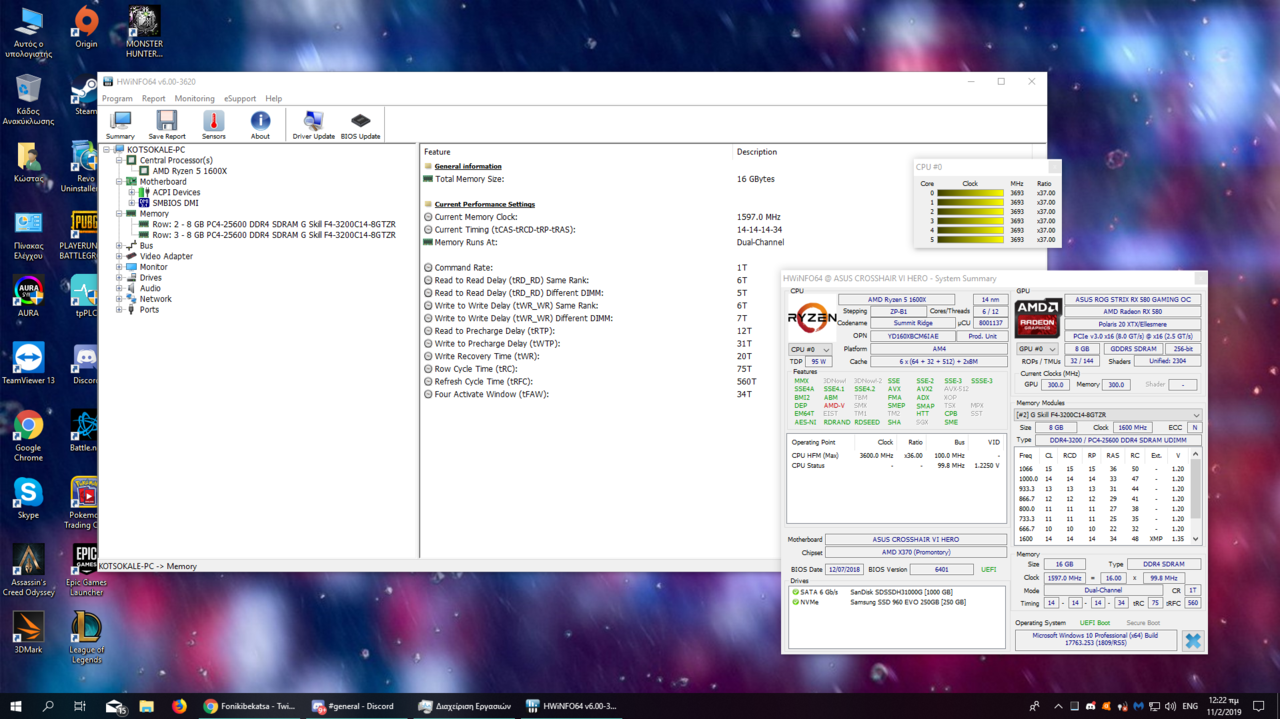Select AMD Ryzen 5 1600X in tree
Image resolution: width=1280 pixels, height=719 pixels.
189,171
